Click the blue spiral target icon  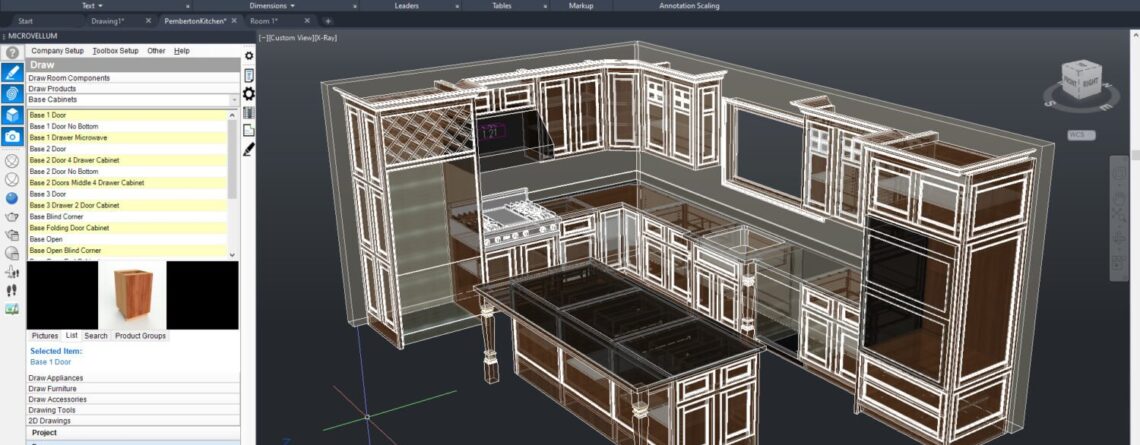point(12,94)
